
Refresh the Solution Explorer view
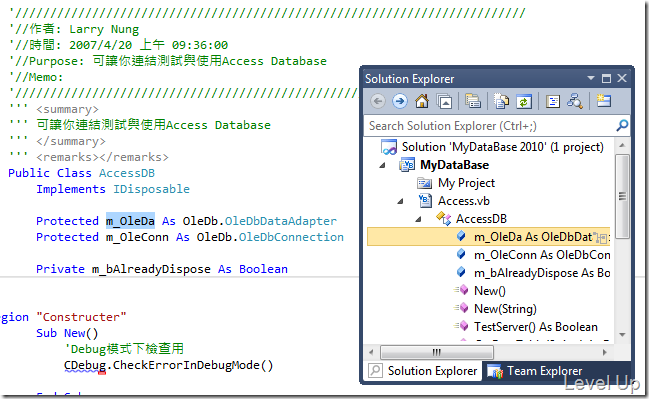[524, 101]
